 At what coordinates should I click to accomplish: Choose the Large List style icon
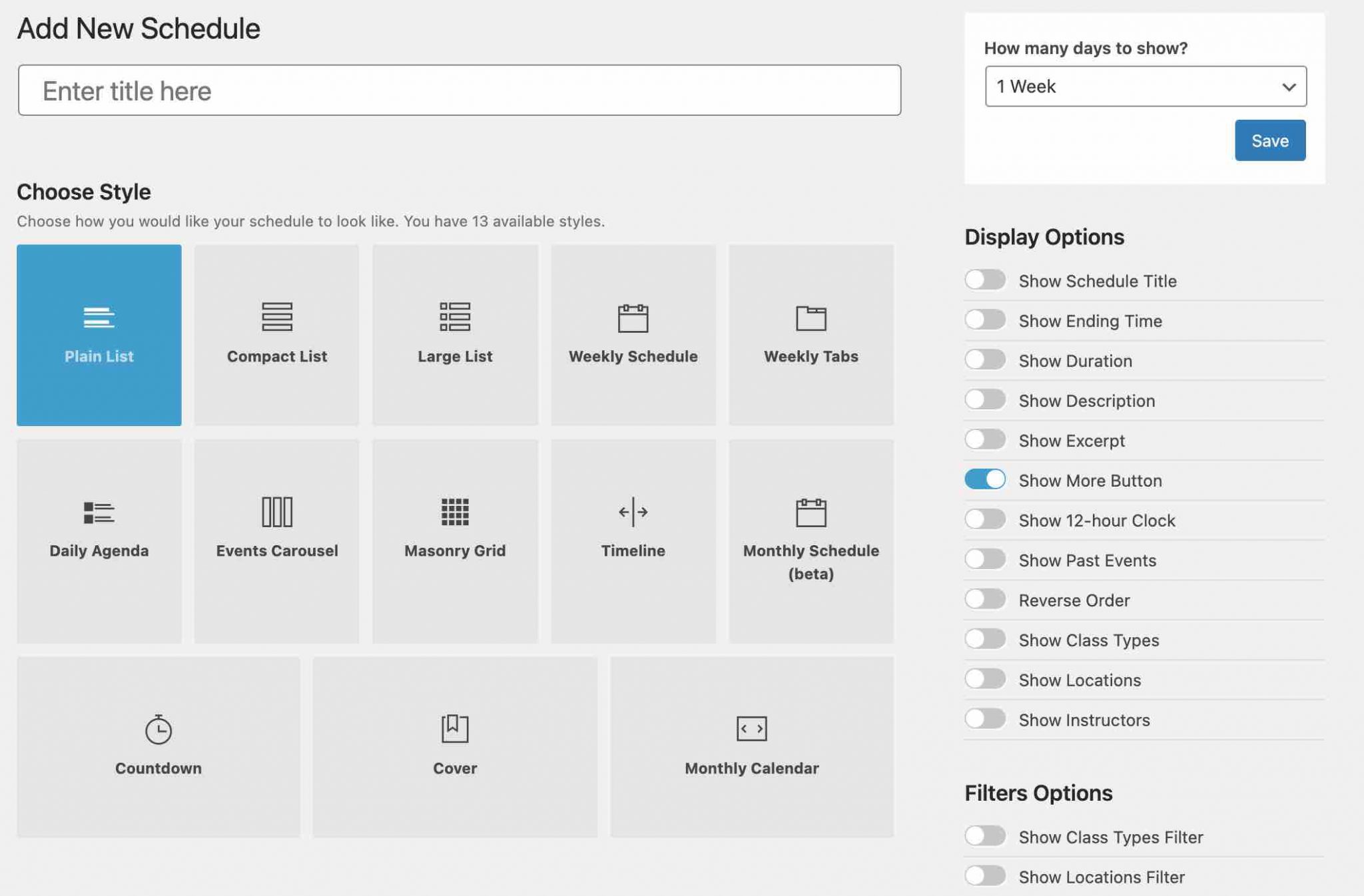click(455, 316)
